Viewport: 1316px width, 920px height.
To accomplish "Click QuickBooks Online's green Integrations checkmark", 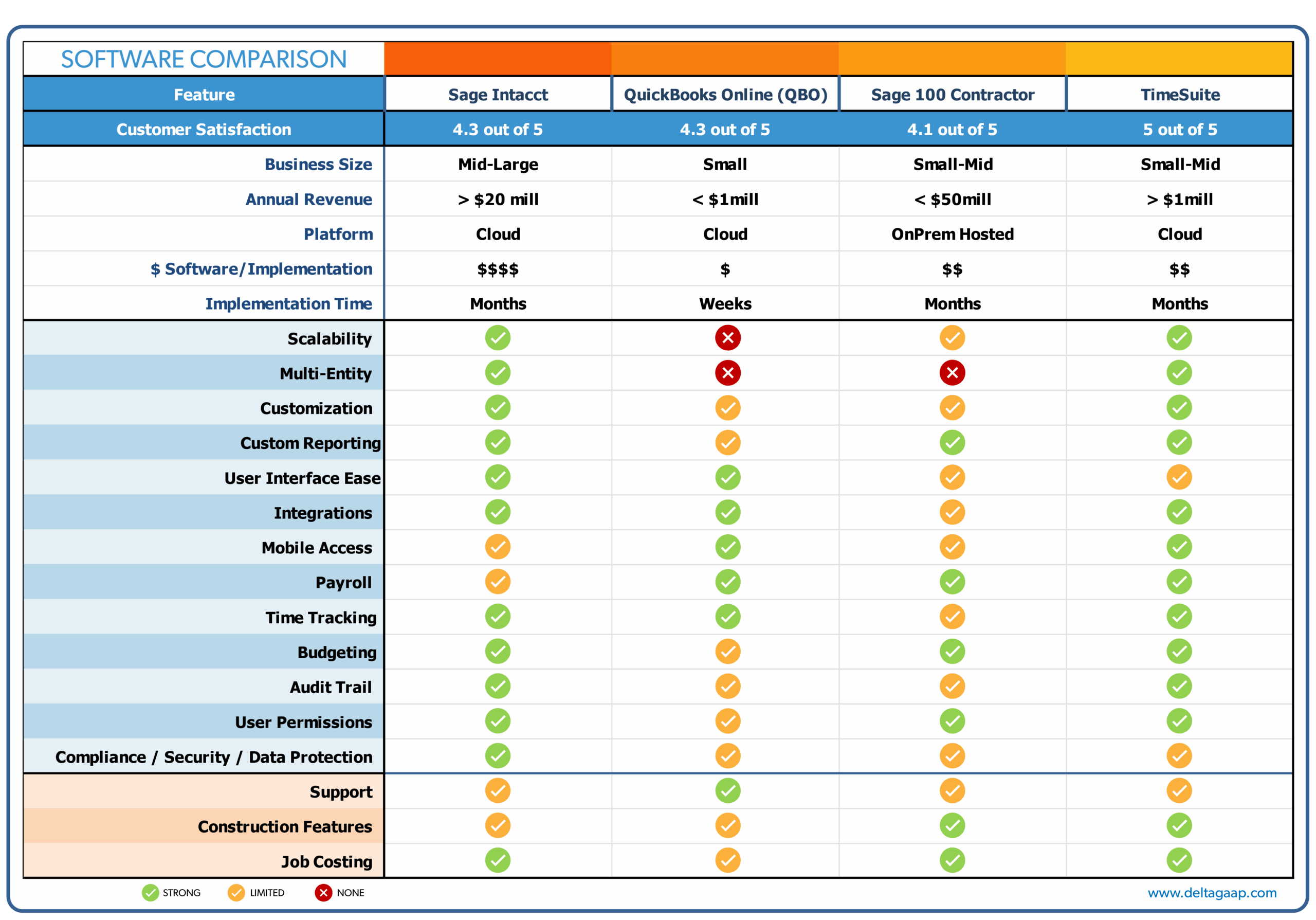I will (727, 512).
